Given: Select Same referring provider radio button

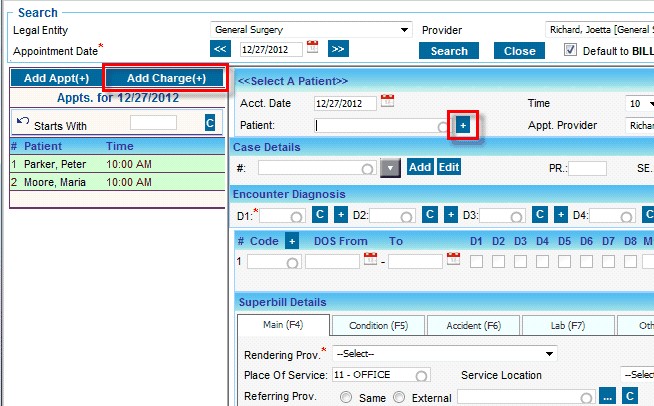Looking at the screenshot, I should [347, 397].
